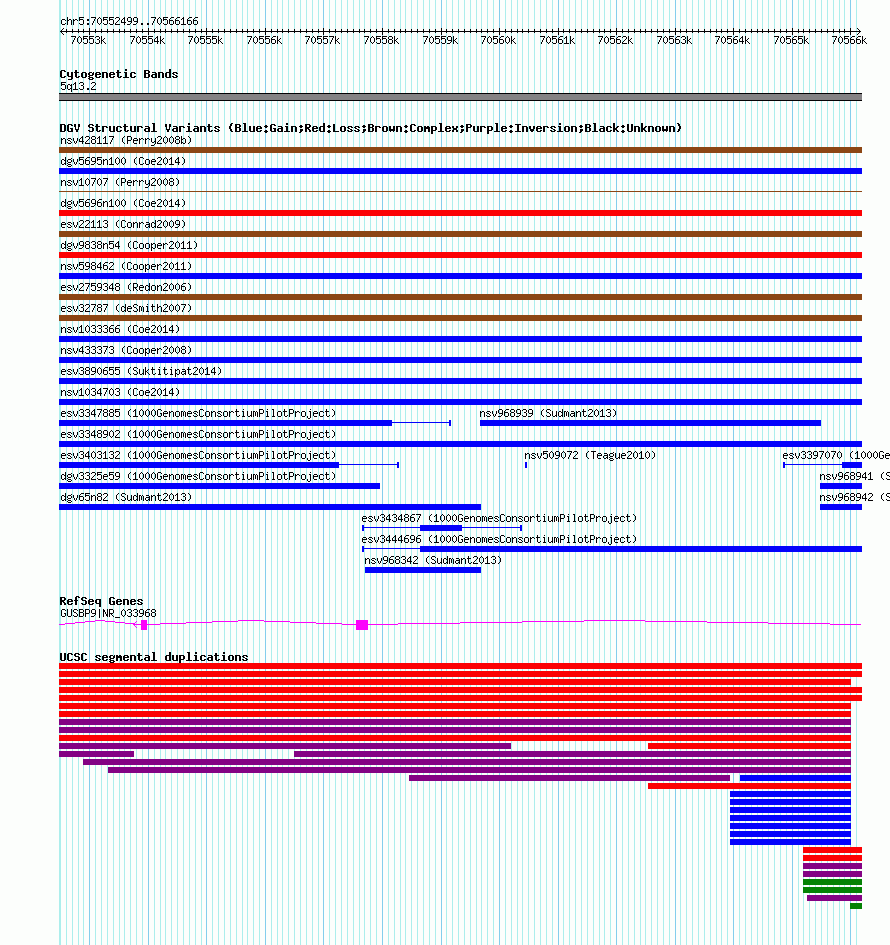This screenshot has width=890, height=945.
Task: Open the UCSC segmental duplications track title
Action: coord(154,657)
